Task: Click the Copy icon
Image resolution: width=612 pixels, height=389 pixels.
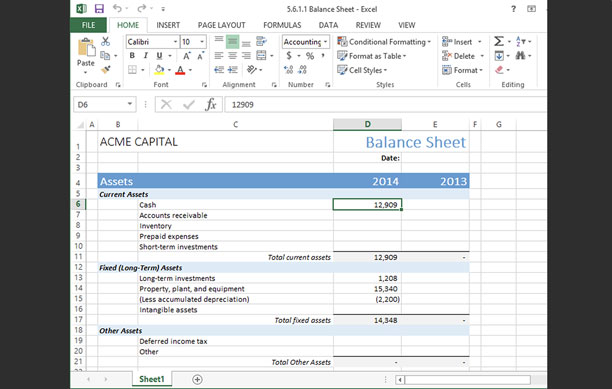Action: pyautogui.click(x=105, y=55)
